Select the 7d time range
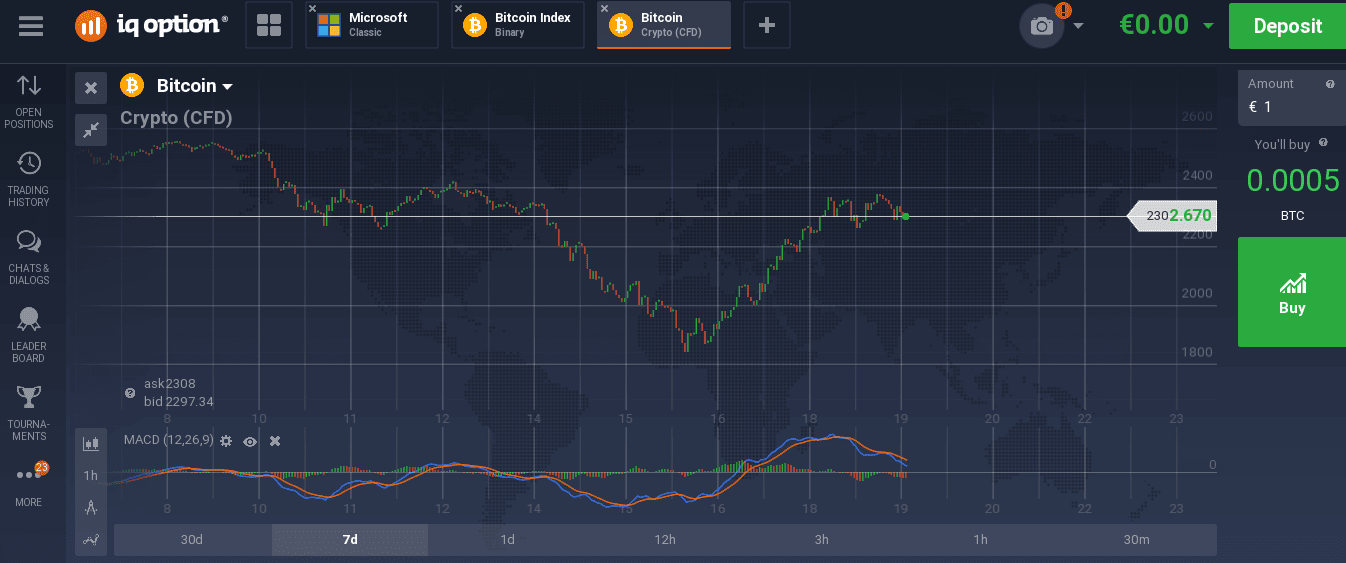Viewport: 1346px width, 563px height. [x=350, y=540]
